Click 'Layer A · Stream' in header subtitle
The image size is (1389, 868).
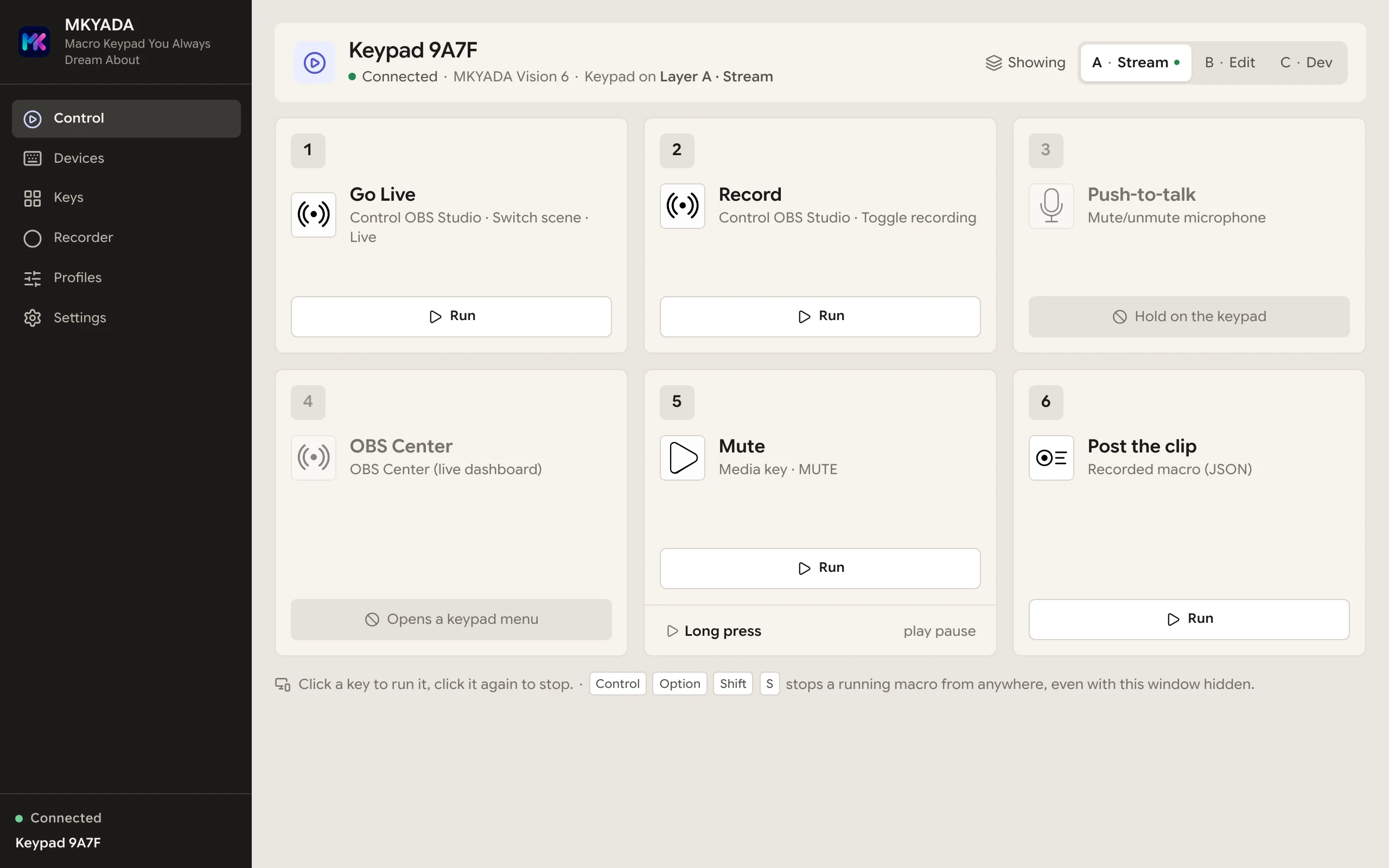tap(716, 77)
